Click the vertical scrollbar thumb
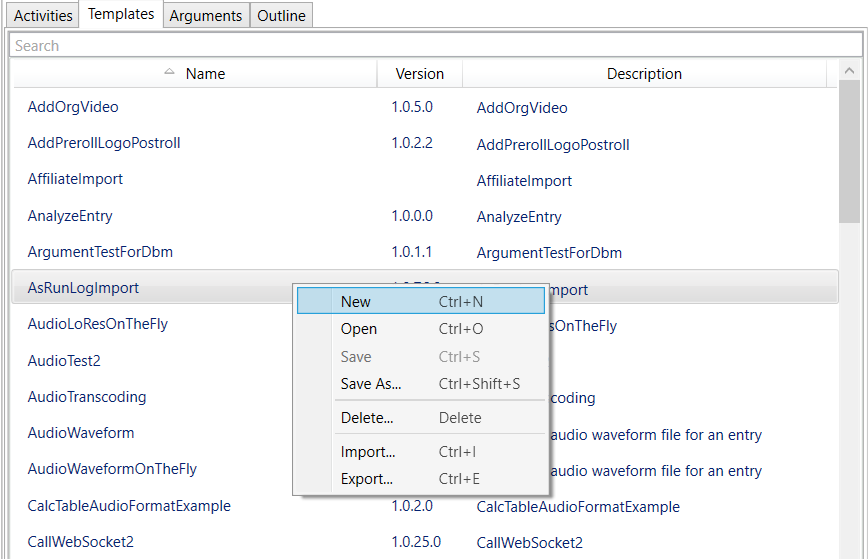 (849, 155)
